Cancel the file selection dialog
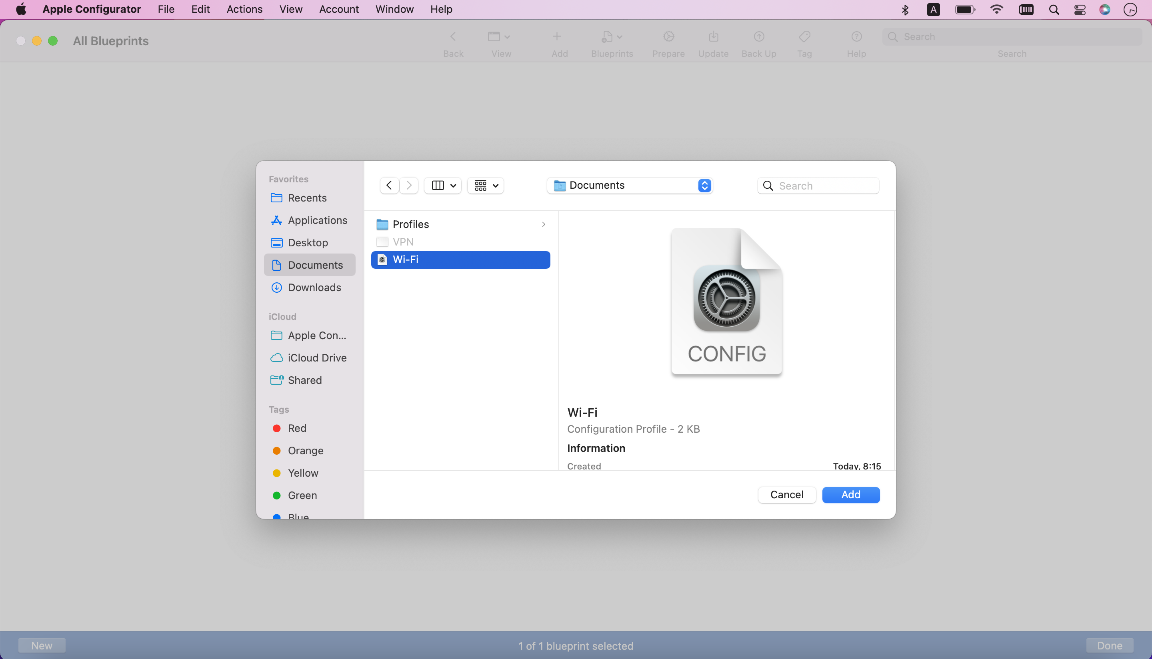Image resolution: width=1152 pixels, height=659 pixels. coord(787,495)
